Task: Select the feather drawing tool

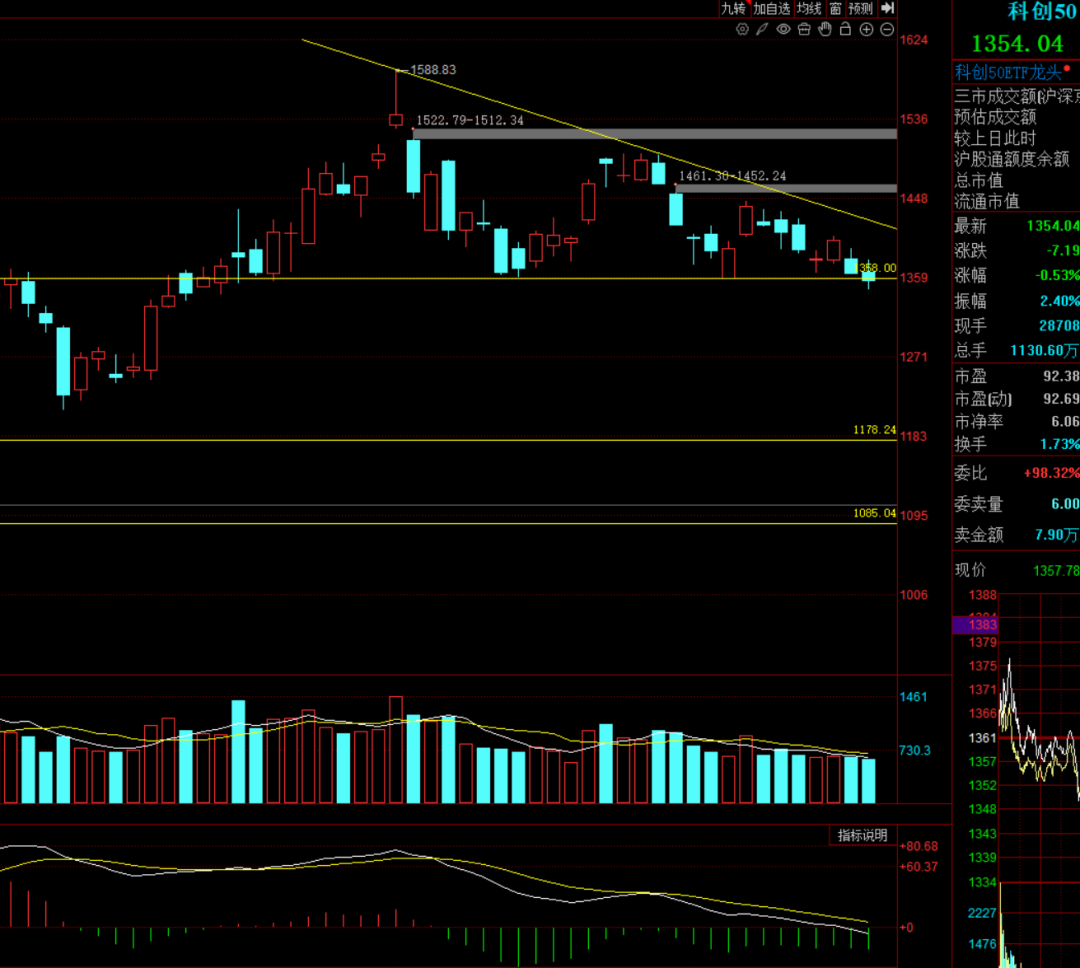Action: tap(762, 29)
